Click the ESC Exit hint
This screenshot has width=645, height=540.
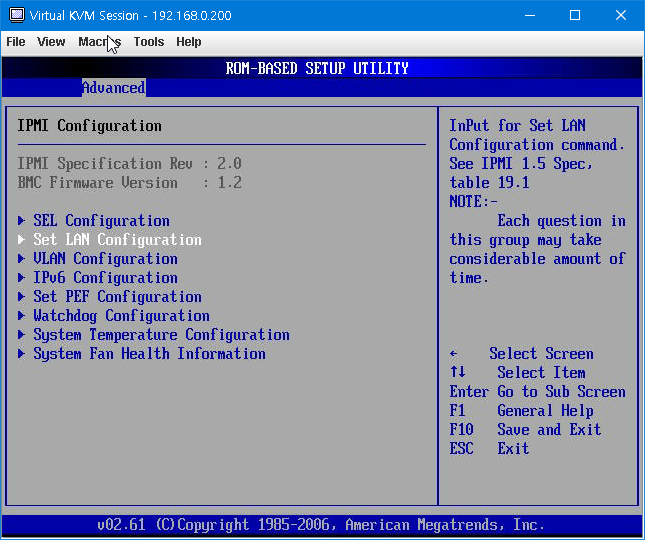(x=489, y=449)
